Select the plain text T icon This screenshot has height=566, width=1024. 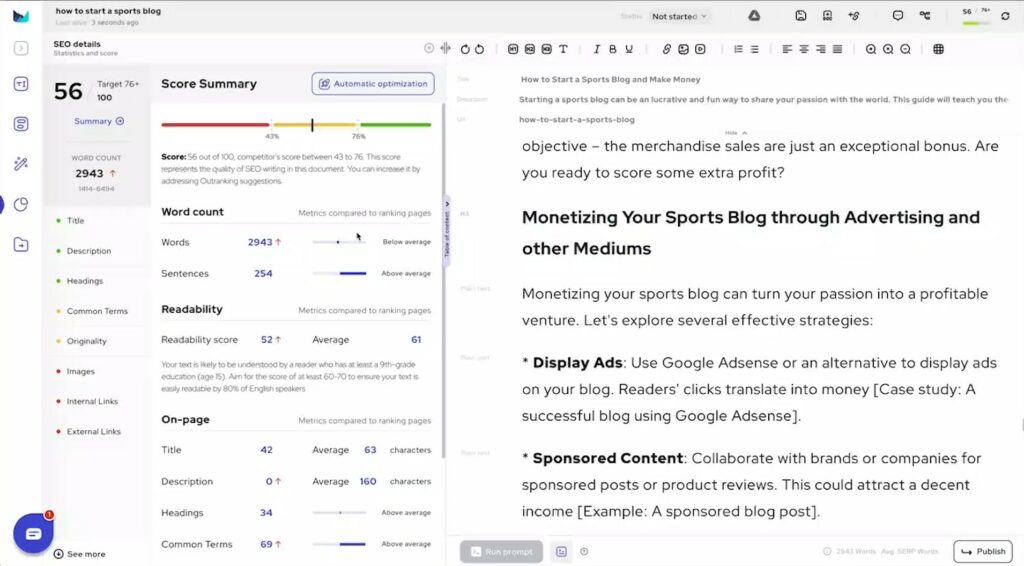click(x=563, y=49)
